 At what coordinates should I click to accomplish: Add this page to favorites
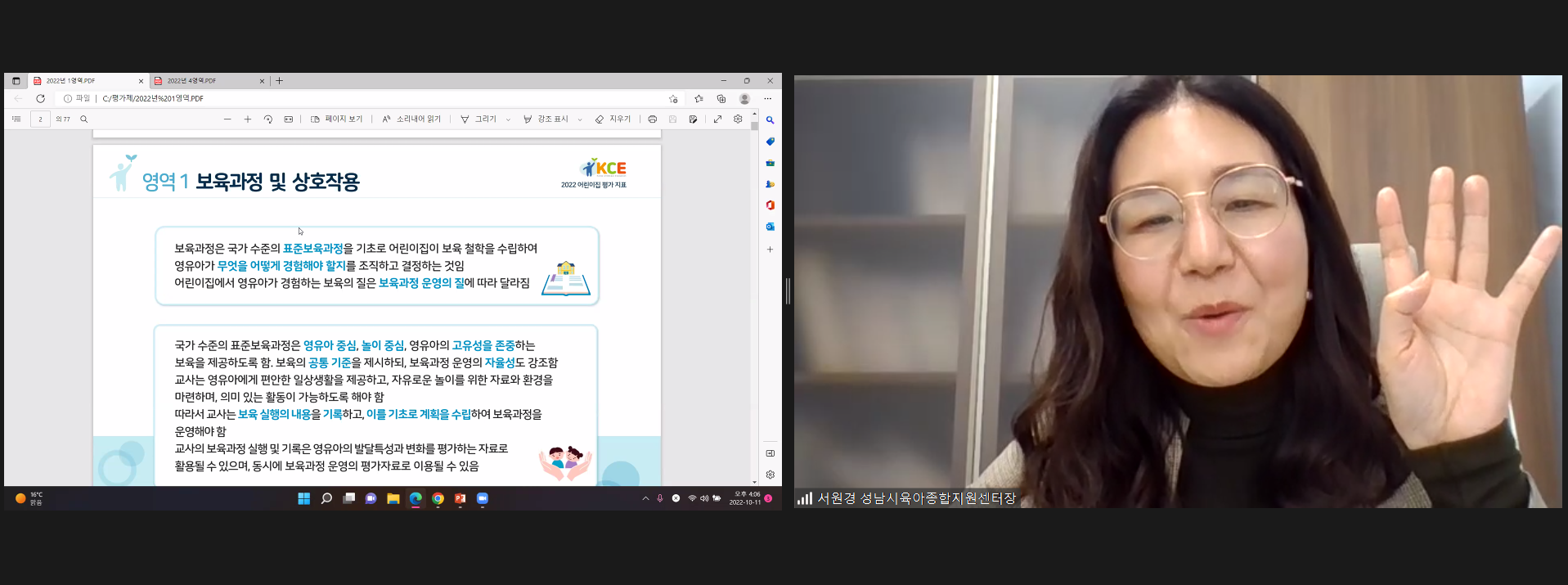(x=673, y=98)
